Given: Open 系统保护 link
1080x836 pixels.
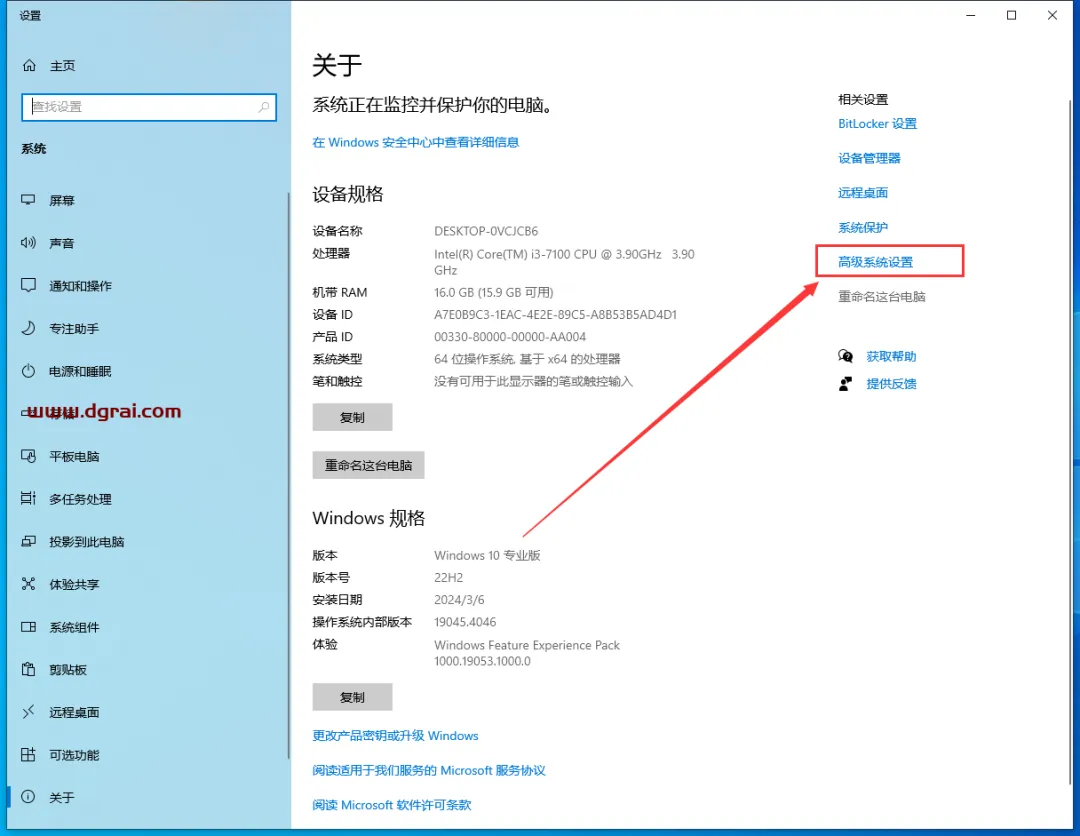Looking at the screenshot, I should pyautogui.click(x=863, y=227).
